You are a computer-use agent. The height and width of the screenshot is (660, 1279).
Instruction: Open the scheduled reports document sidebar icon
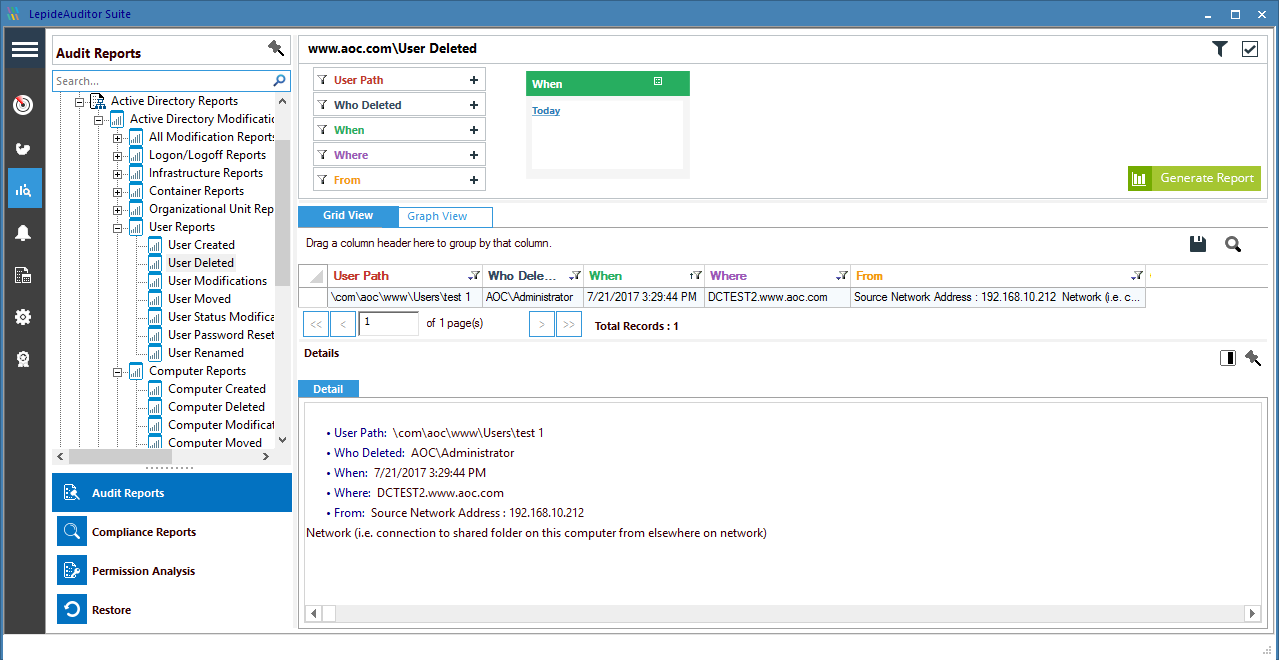pos(24,275)
